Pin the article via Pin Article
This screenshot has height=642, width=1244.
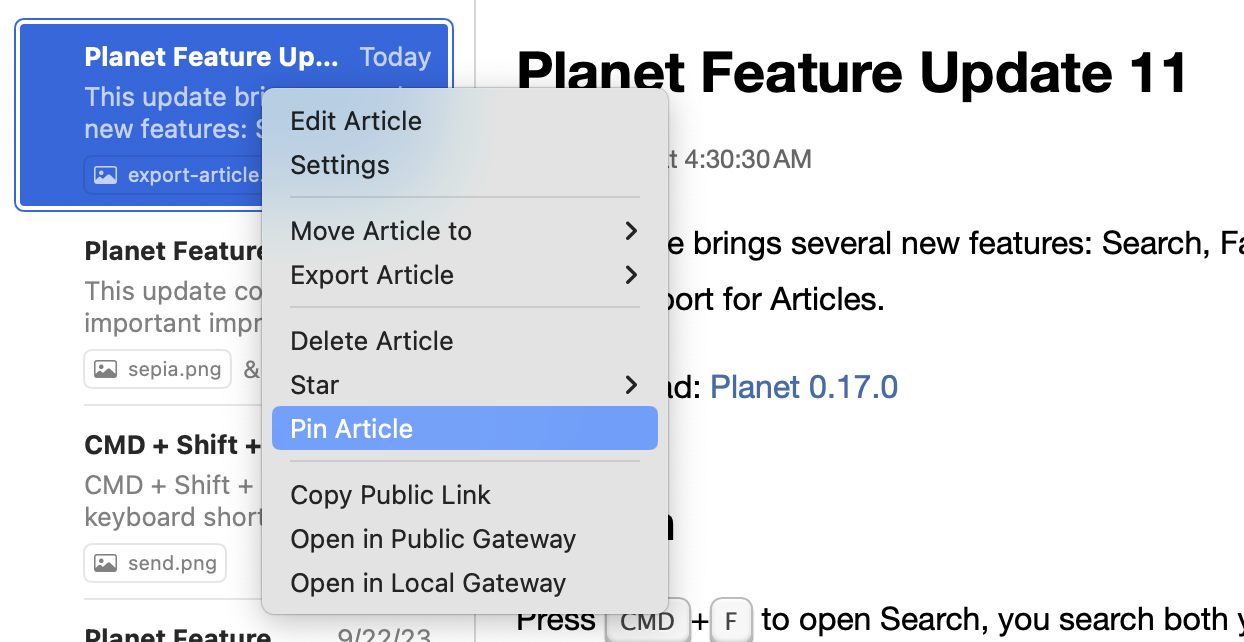coord(352,429)
